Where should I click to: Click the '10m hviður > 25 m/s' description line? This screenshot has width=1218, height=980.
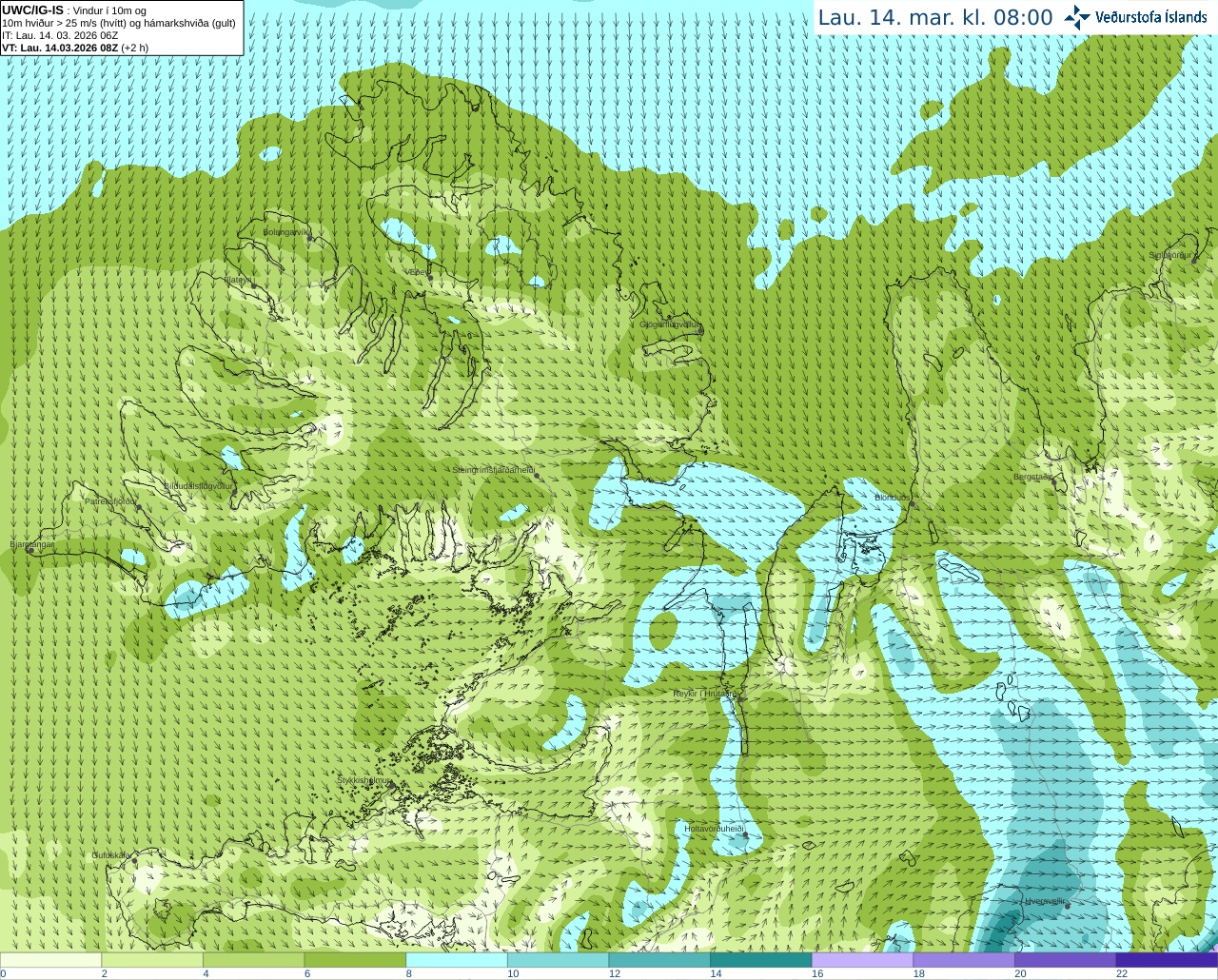pyautogui.click(x=119, y=23)
